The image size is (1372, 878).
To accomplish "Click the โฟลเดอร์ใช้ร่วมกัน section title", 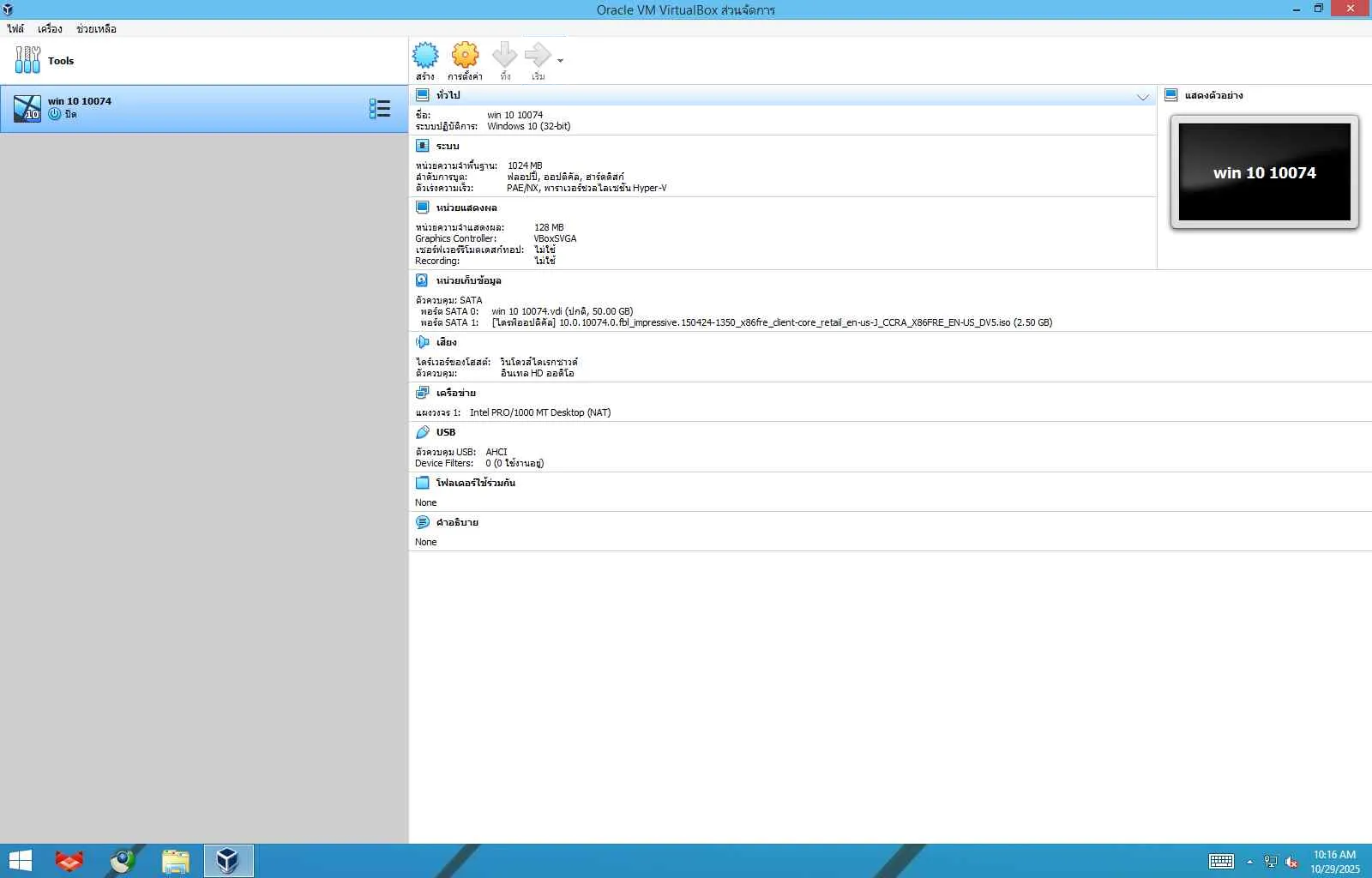I will tap(476, 483).
